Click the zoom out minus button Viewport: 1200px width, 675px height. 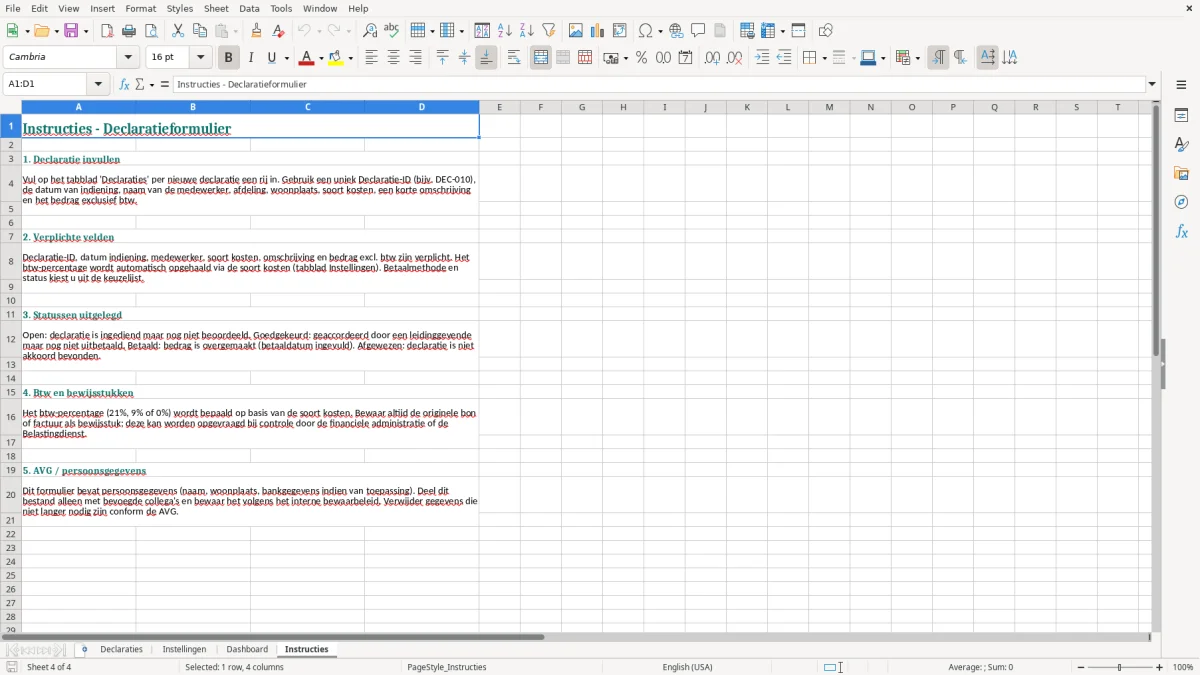tap(1081, 667)
